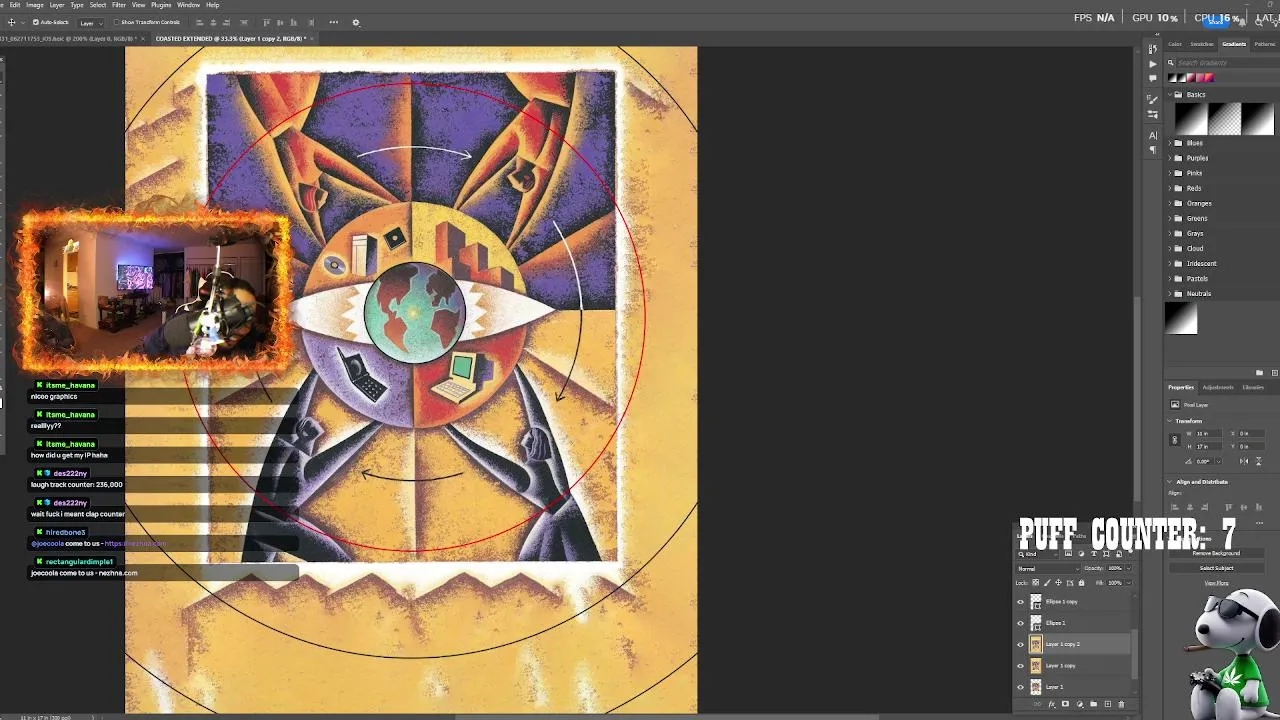Filter layers by type T icon
The height and width of the screenshot is (720, 1280).
tap(1094, 554)
